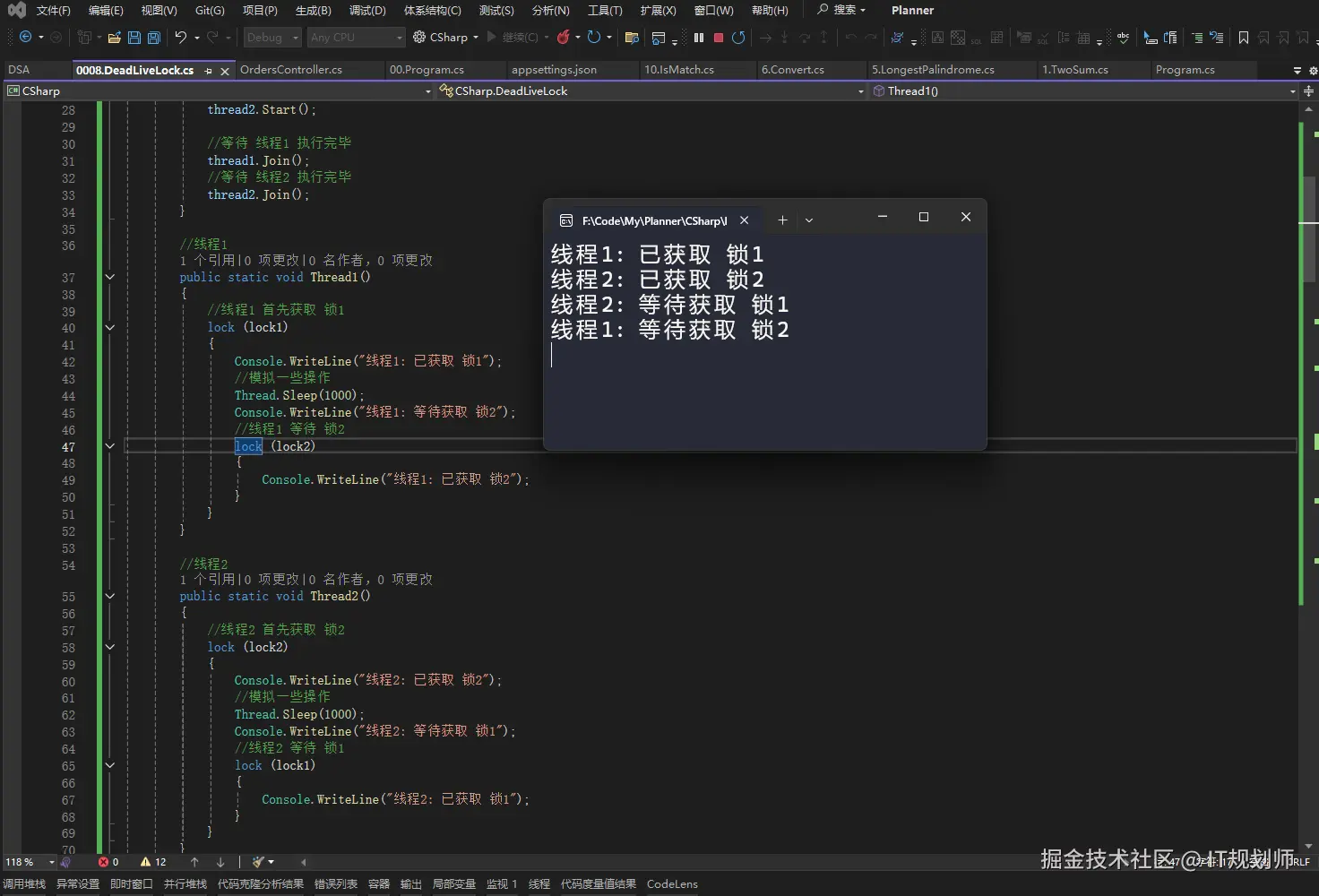Click the horizontal scrollbar left arrow
The height and width of the screenshot is (896, 1319).
click(304, 862)
